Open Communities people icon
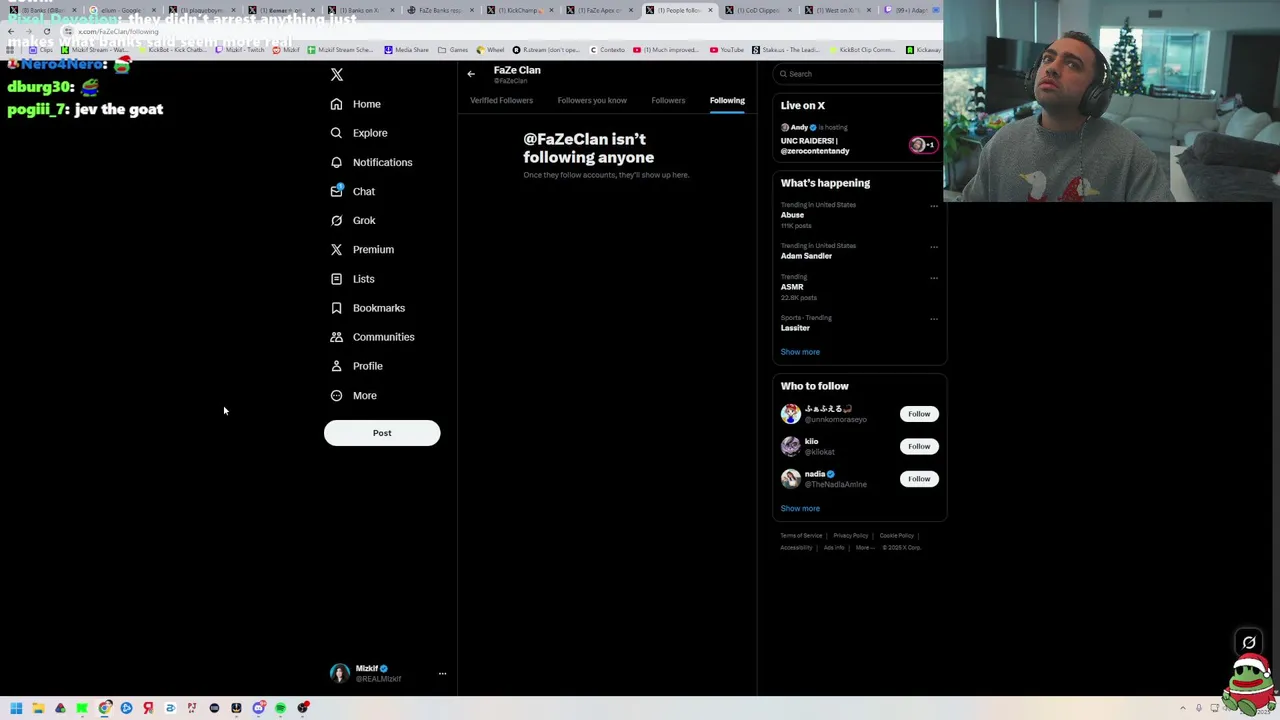 pyautogui.click(x=336, y=337)
